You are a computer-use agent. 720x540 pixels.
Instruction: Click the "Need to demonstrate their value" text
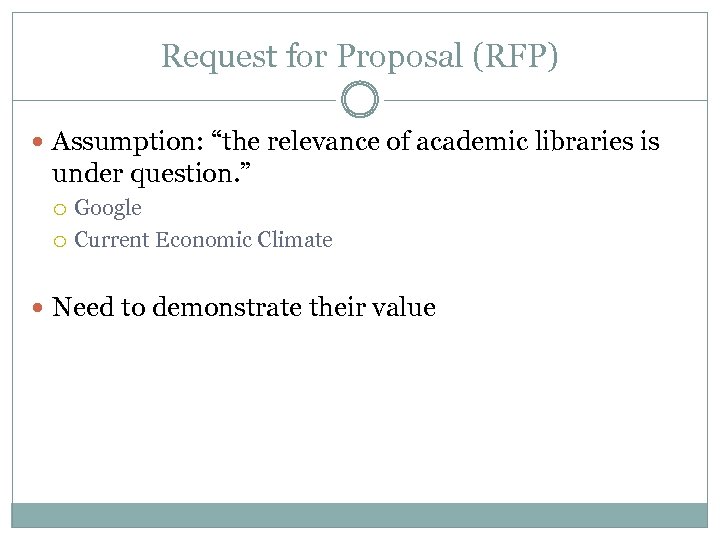click(243, 308)
